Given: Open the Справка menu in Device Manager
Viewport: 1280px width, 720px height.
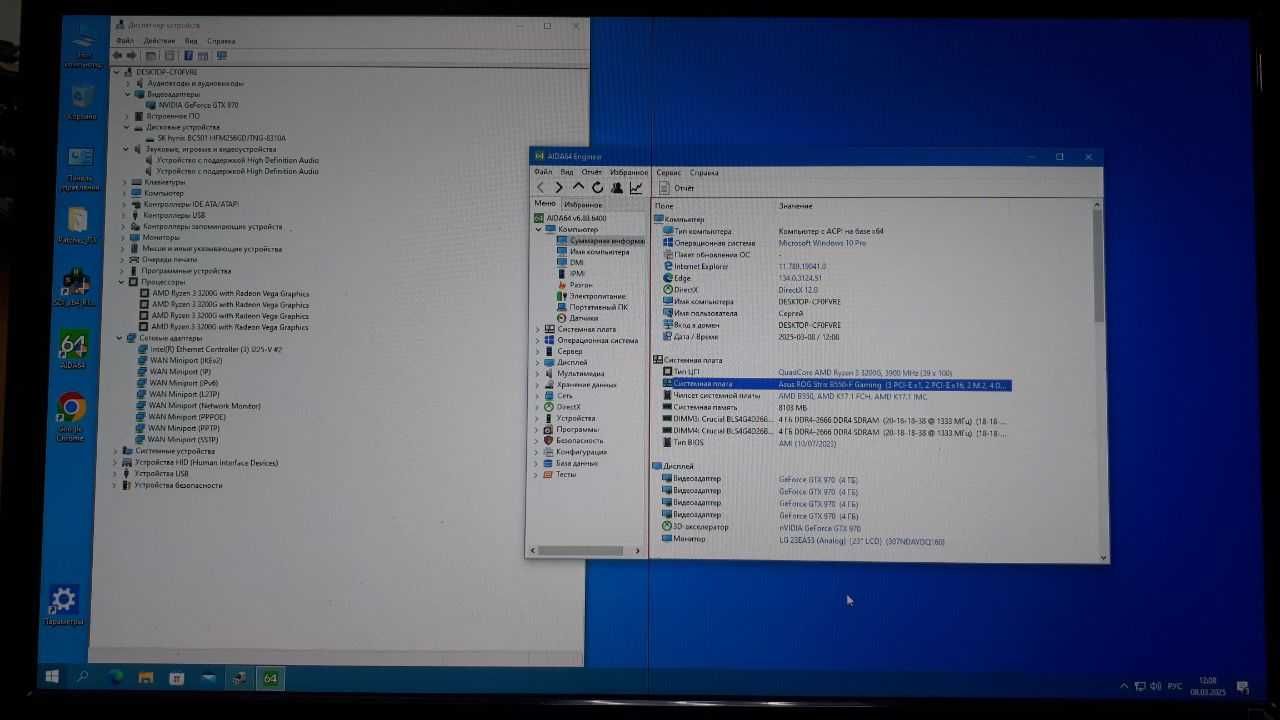Looking at the screenshot, I should (221, 41).
